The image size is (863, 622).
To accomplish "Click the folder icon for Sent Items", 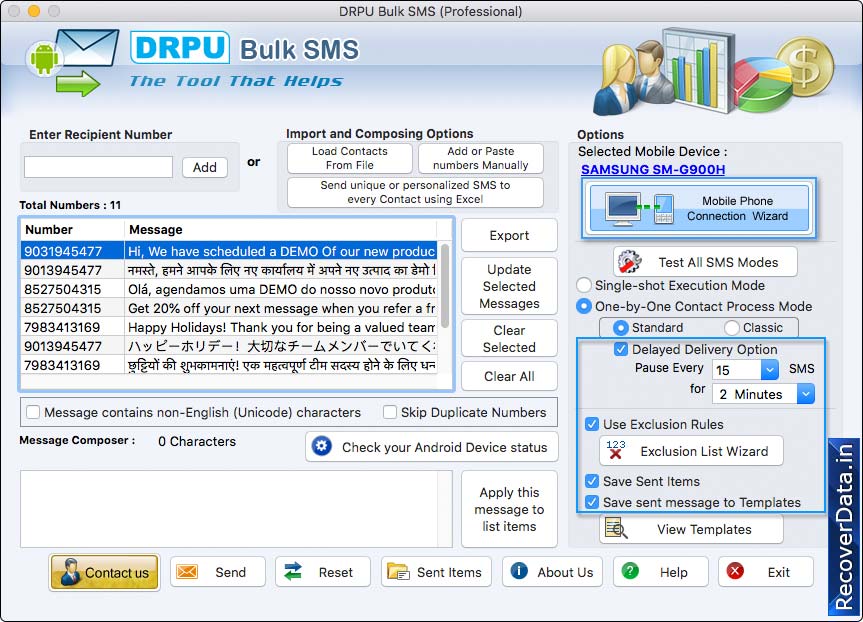I will click(398, 572).
